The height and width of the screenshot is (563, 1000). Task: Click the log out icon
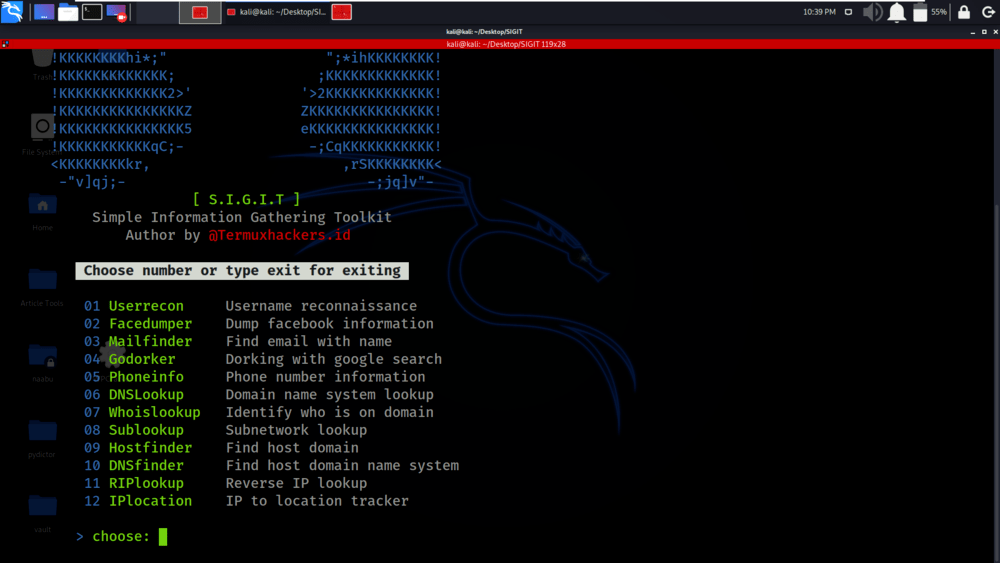(988, 12)
